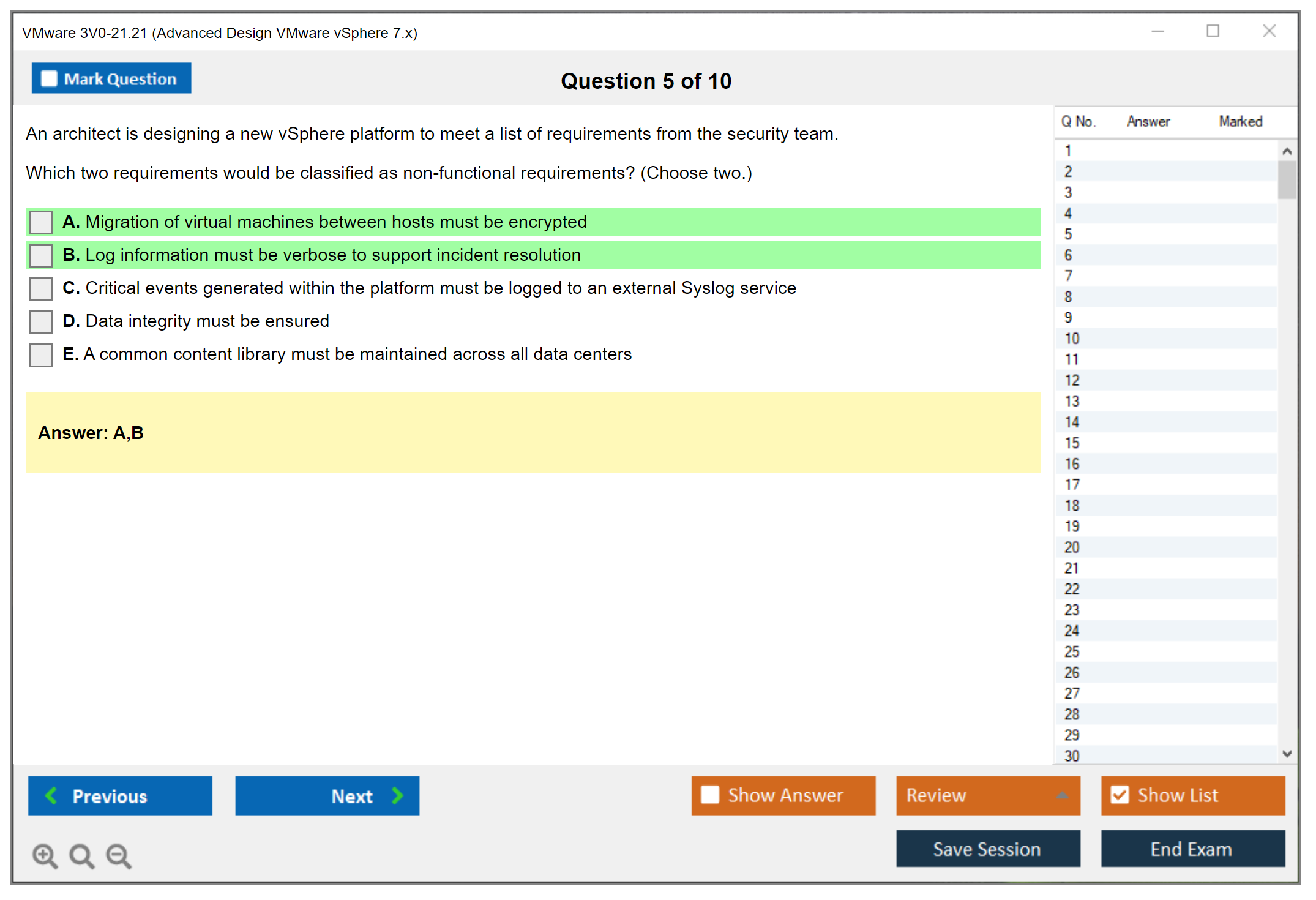
Task: Click the Answer column header
Action: point(1148,121)
